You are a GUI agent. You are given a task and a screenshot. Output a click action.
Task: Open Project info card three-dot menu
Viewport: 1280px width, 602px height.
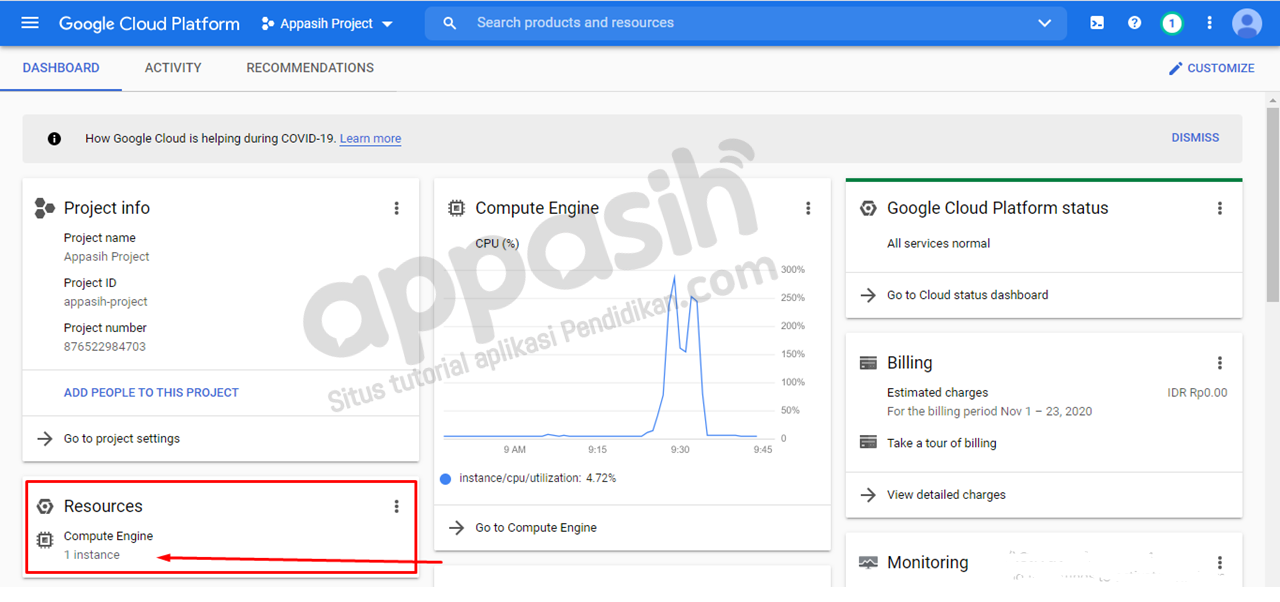396,208
